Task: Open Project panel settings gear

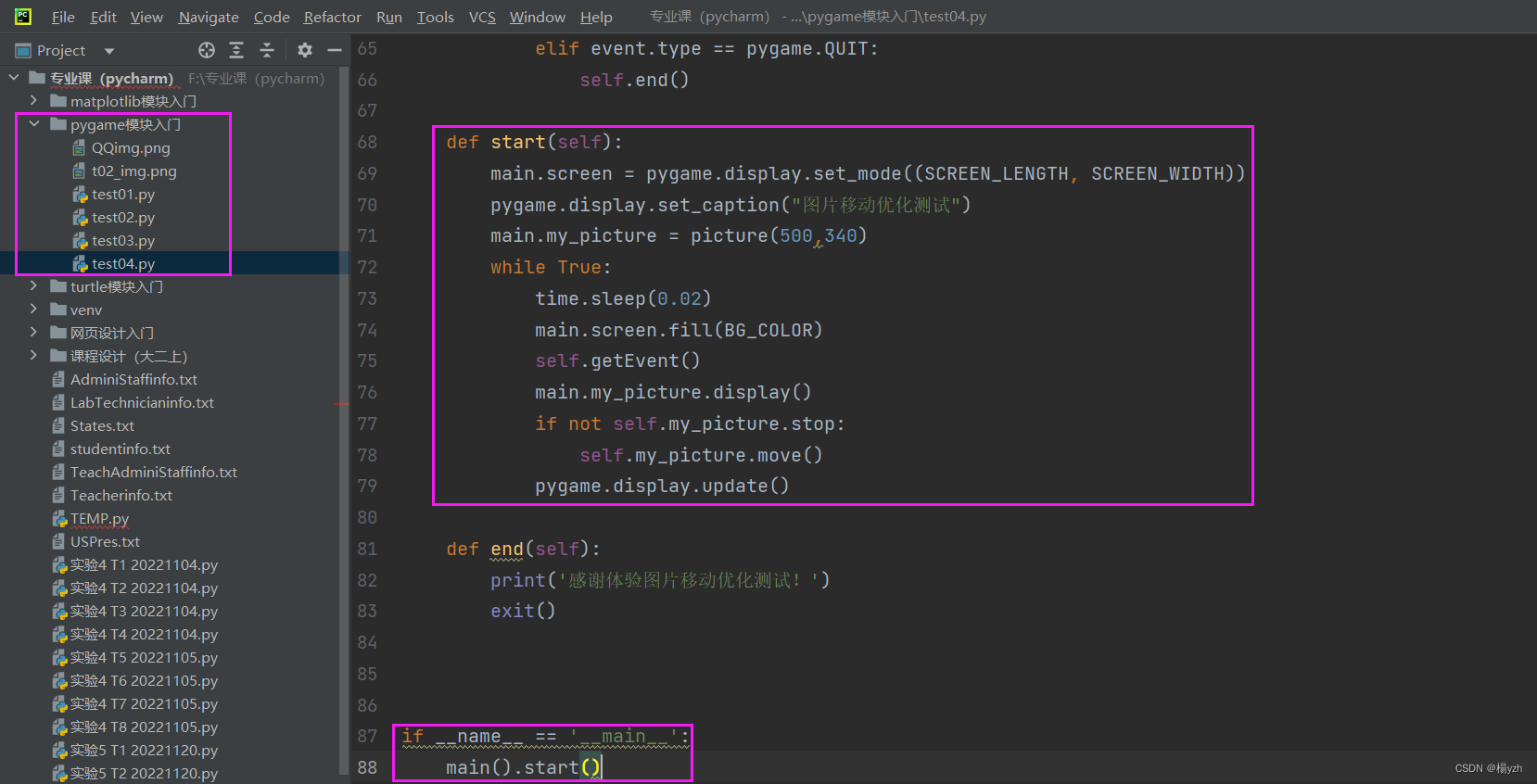Action: [x=305, y=50]
